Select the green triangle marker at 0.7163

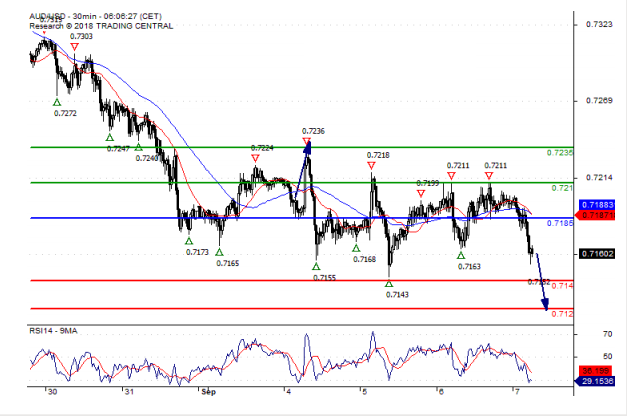pyautogui.click(x=462, y=255)
